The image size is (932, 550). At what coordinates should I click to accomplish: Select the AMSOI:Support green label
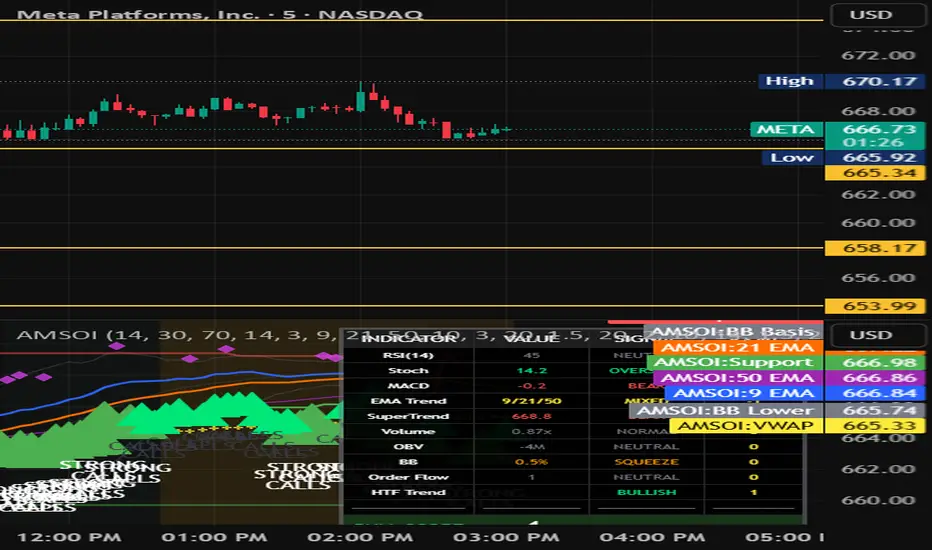[x=735, y=362]
